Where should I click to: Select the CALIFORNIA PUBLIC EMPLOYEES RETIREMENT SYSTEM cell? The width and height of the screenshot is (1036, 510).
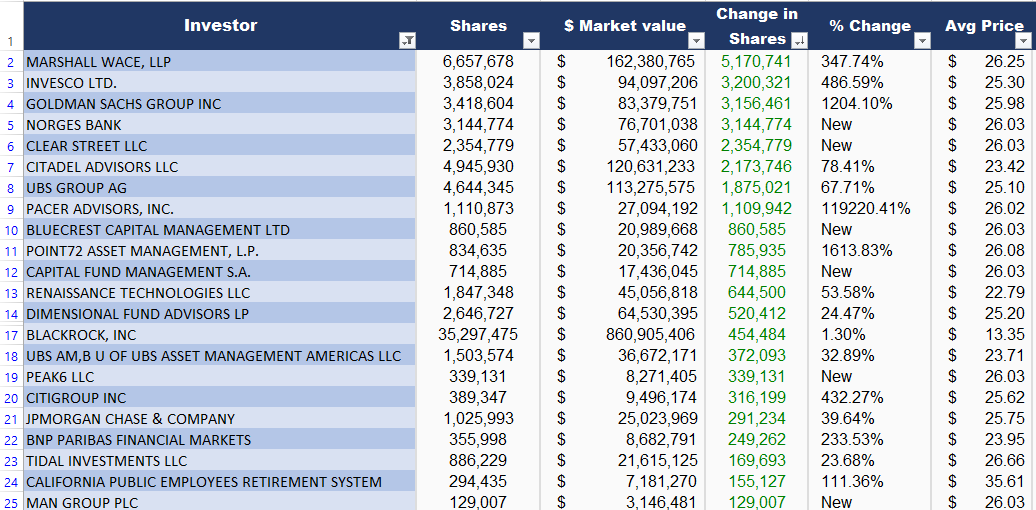pyautogui.click(x=220, y=482)
